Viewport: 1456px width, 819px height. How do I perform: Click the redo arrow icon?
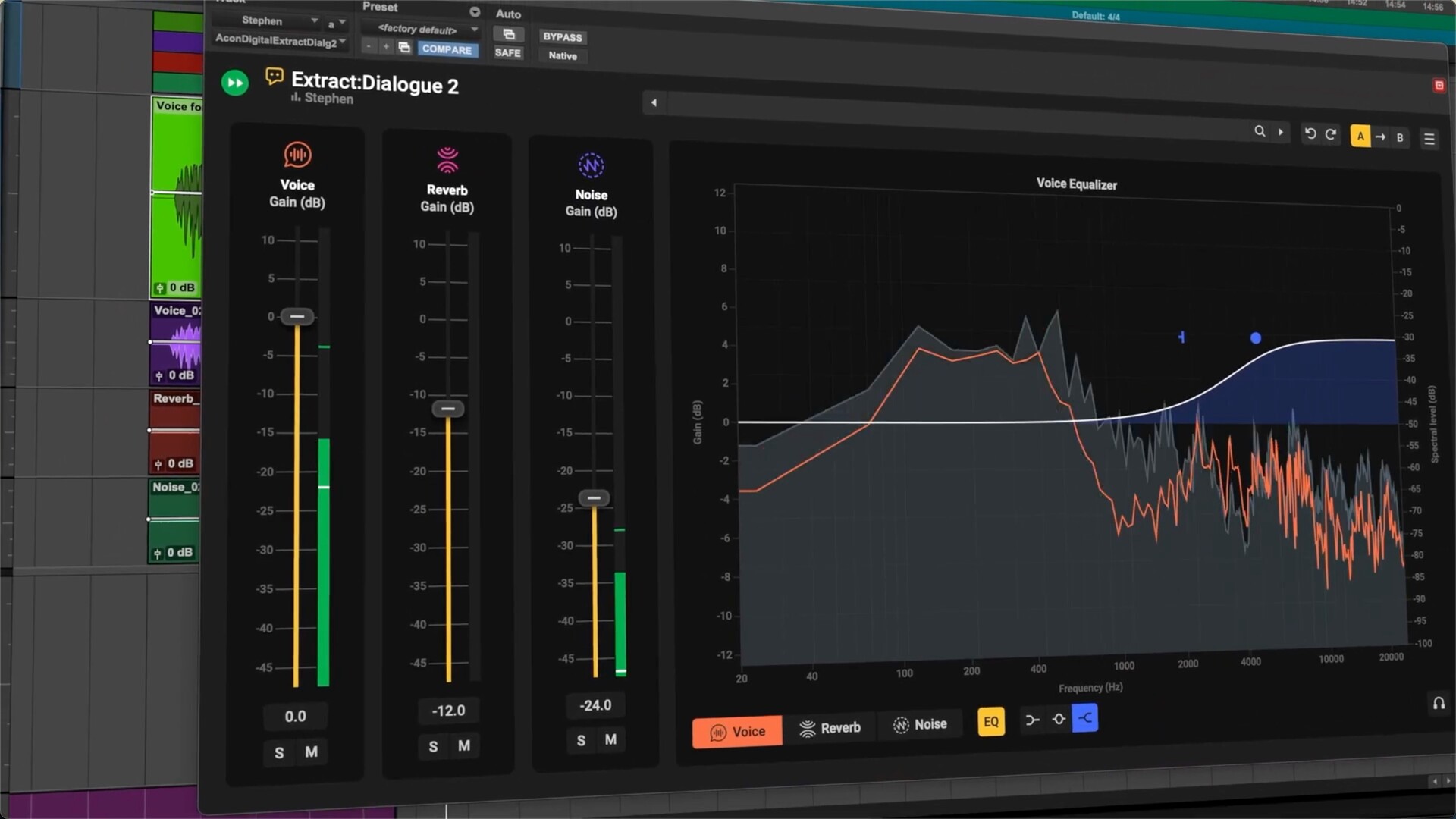1331,134
